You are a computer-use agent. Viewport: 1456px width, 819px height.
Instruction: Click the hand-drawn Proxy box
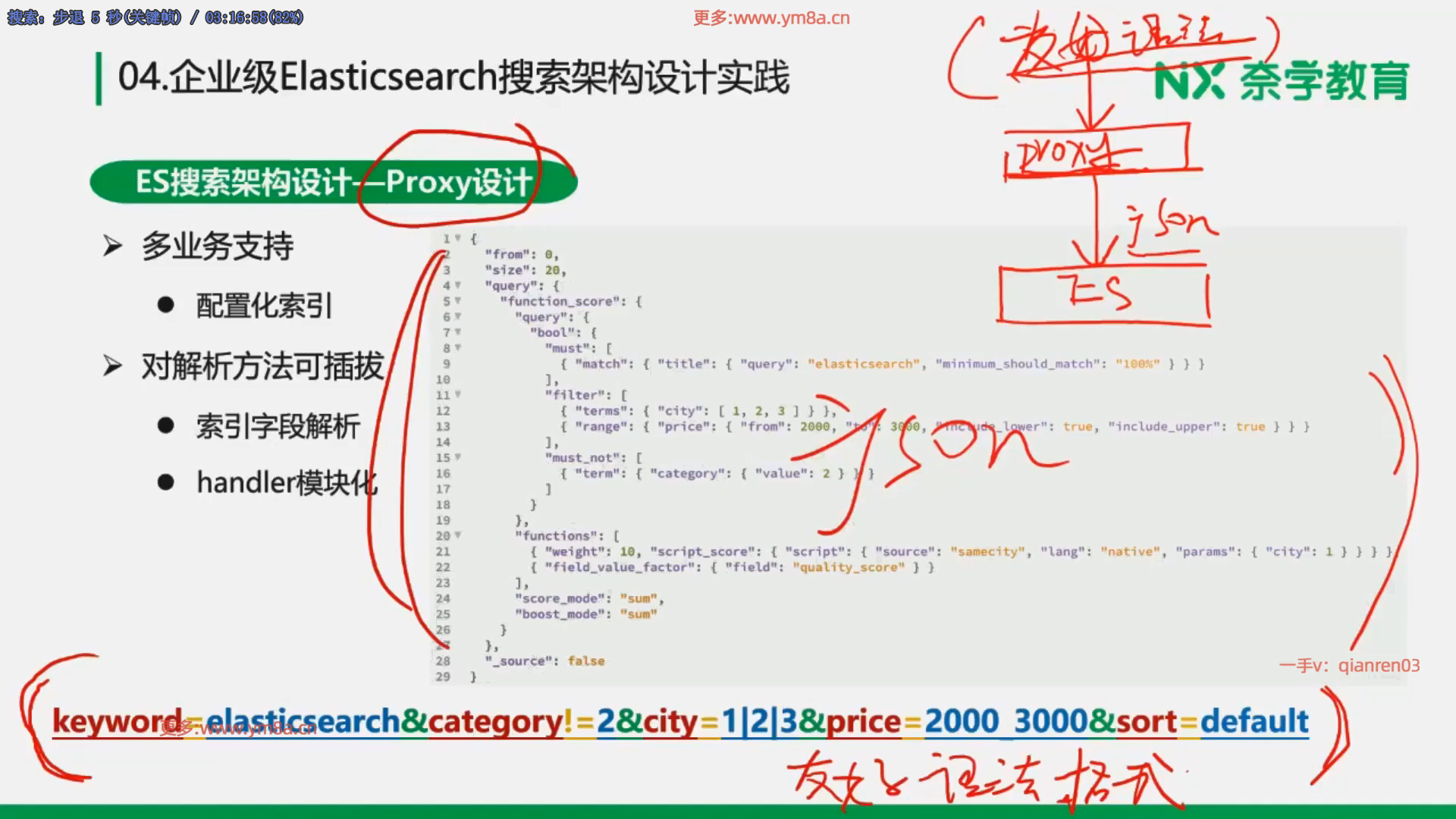tap(1096, 150)
